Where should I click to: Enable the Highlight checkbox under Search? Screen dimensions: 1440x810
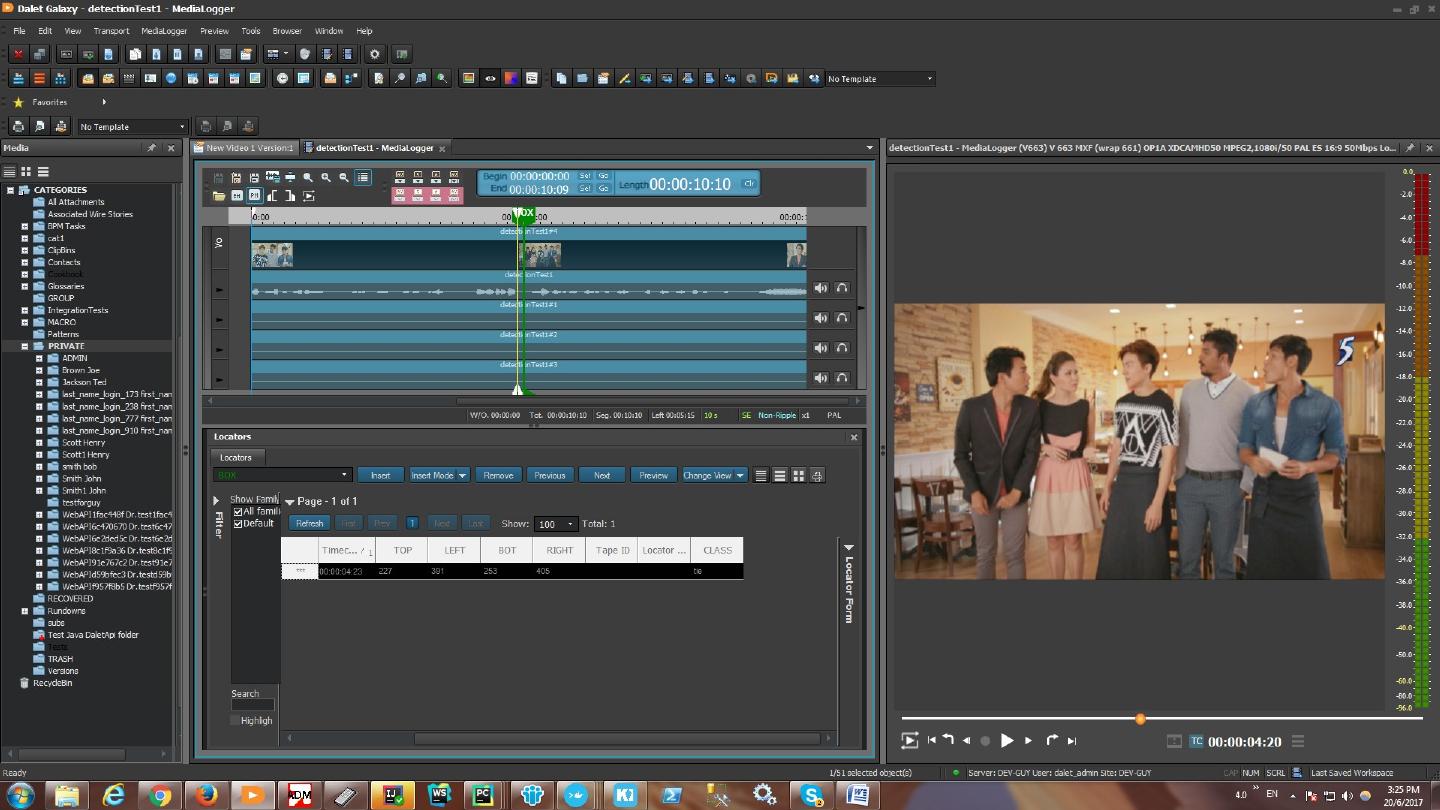(236, 721)
